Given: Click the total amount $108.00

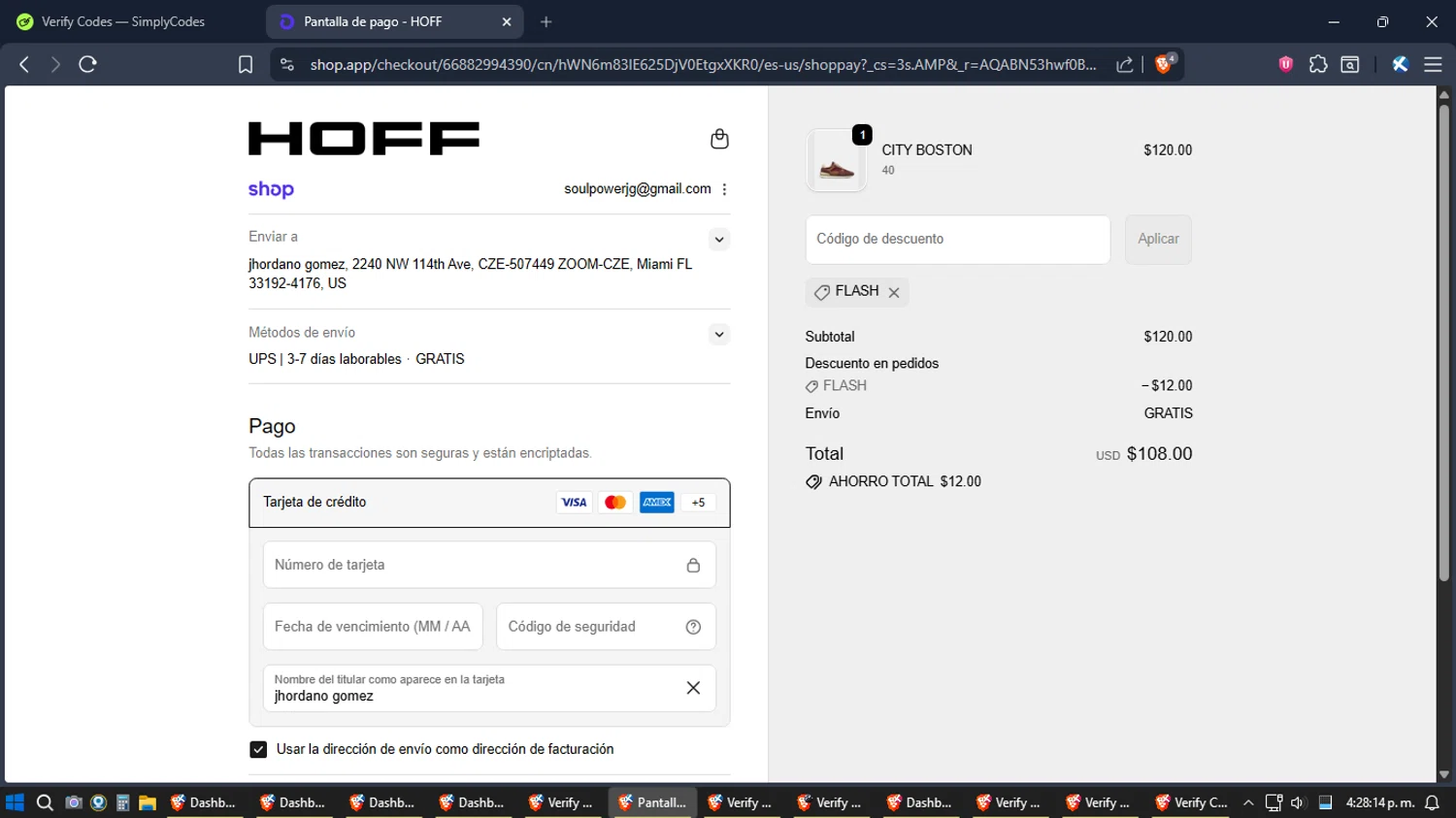Looking at the screenshot, I should pyautogui.click(x=1159, y=453).
